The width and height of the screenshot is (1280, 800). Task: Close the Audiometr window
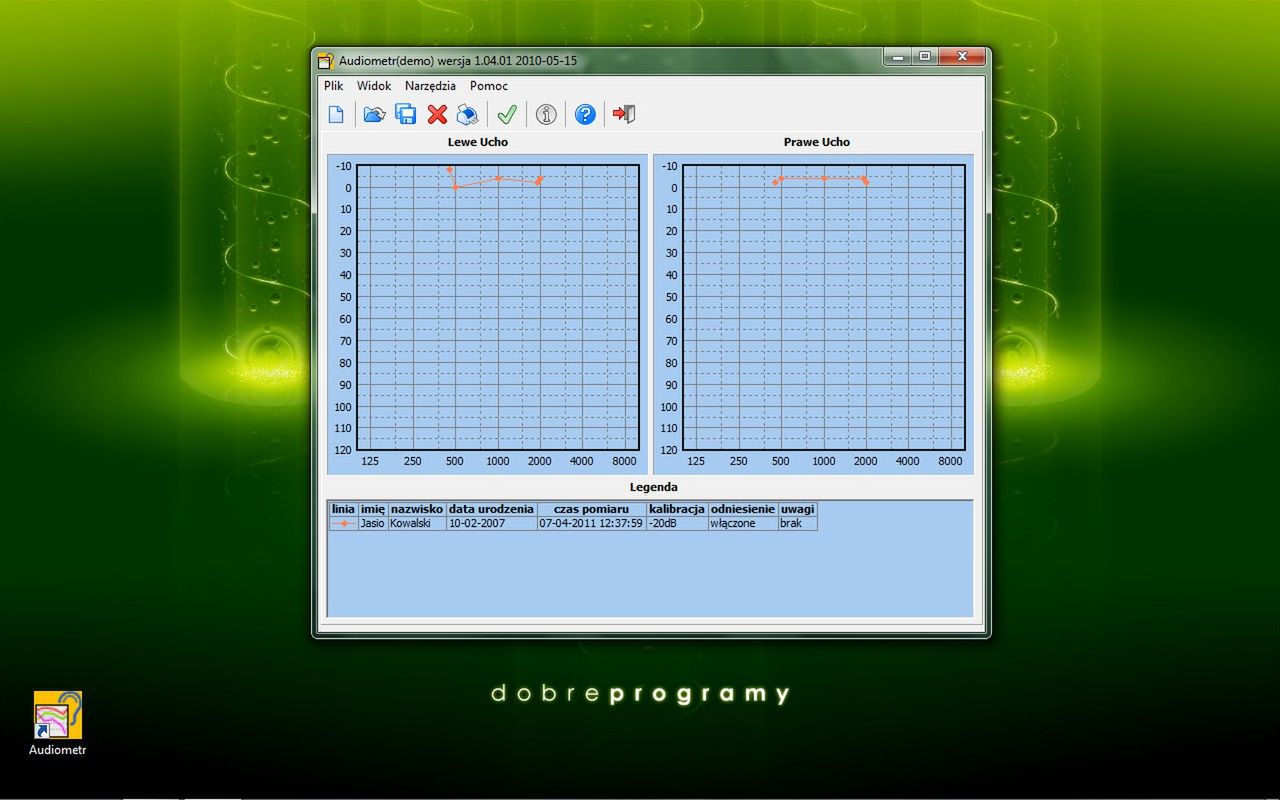click(x=961, y=58)
